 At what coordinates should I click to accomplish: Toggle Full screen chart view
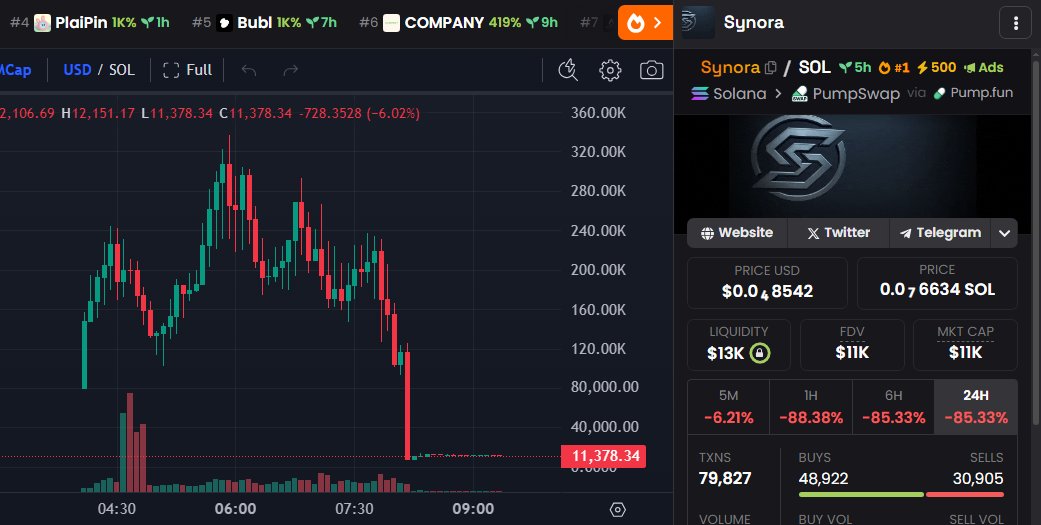tap(187, 70)
